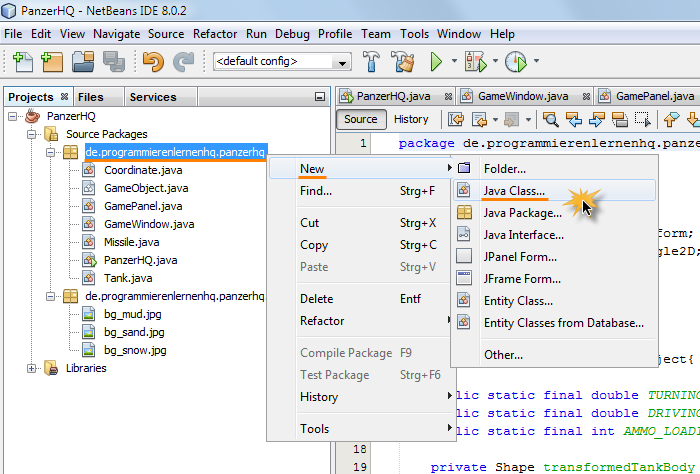Click the Find Next Occurrence icon

597,119
